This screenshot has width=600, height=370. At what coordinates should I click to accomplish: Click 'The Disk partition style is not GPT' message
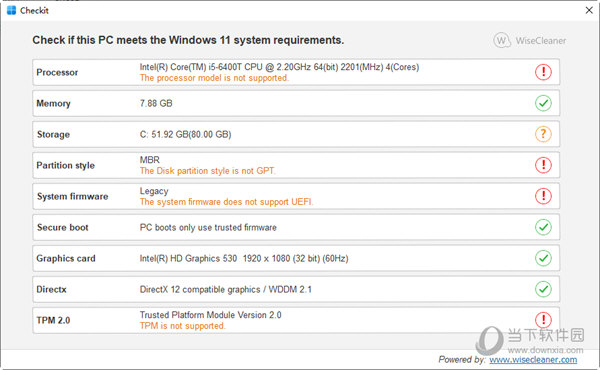coord(207,171)
